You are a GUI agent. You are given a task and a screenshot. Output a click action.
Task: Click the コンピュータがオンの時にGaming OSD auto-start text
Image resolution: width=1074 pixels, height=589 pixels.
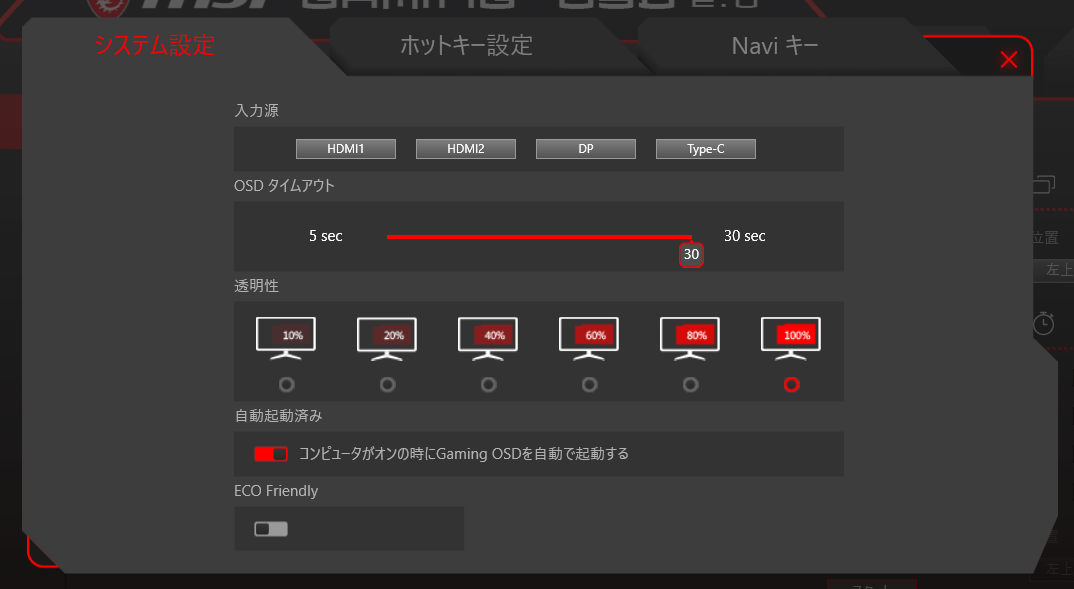click(464, 454)
